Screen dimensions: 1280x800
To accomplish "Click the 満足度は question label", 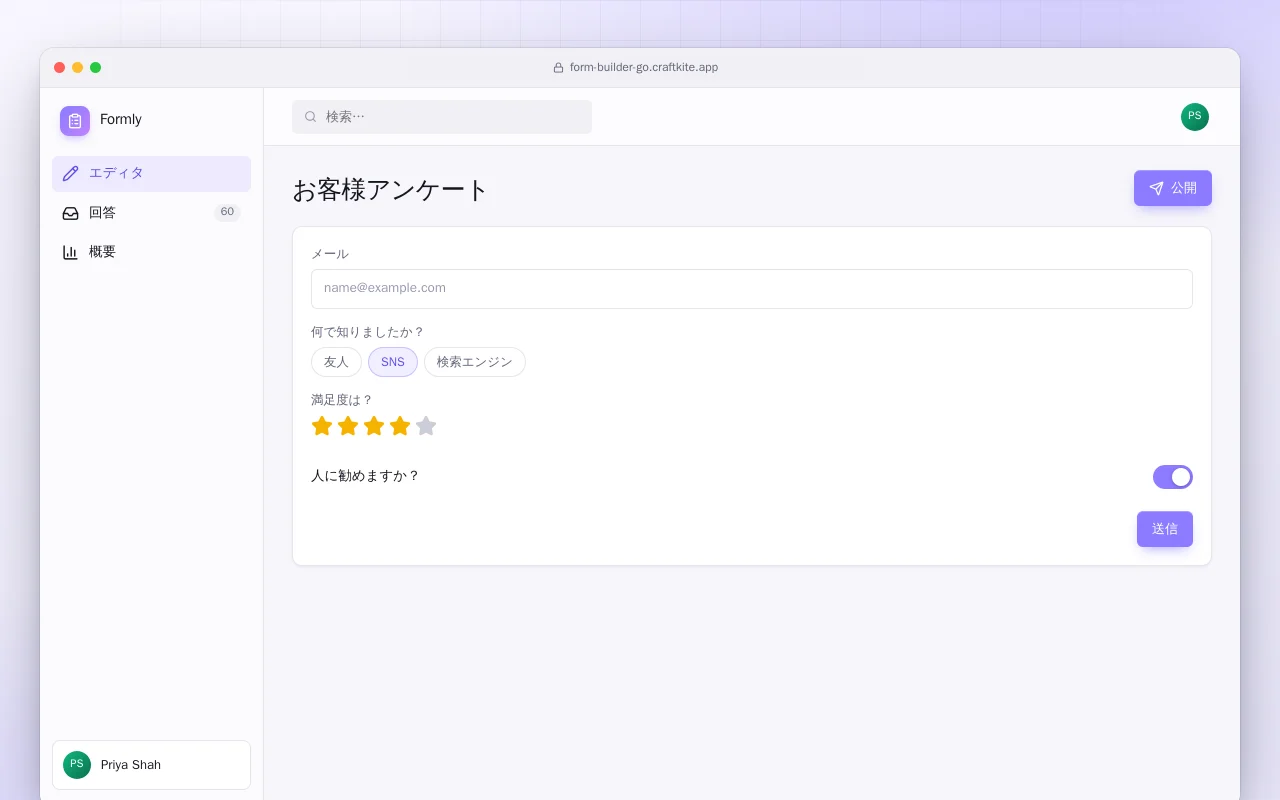I will (342, 400).
